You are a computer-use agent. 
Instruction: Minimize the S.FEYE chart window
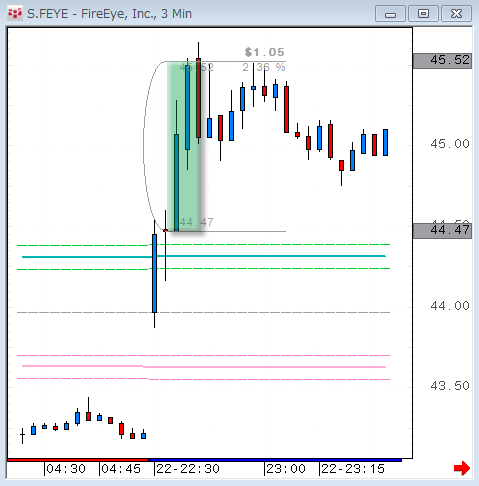[x=390, y=14]
